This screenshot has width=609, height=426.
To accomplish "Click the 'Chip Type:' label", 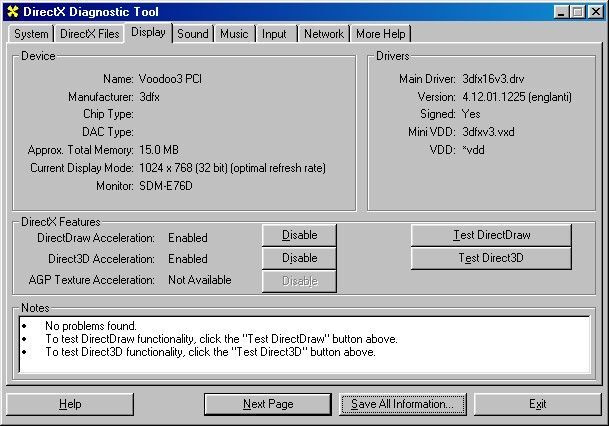I will click(108, 114).
